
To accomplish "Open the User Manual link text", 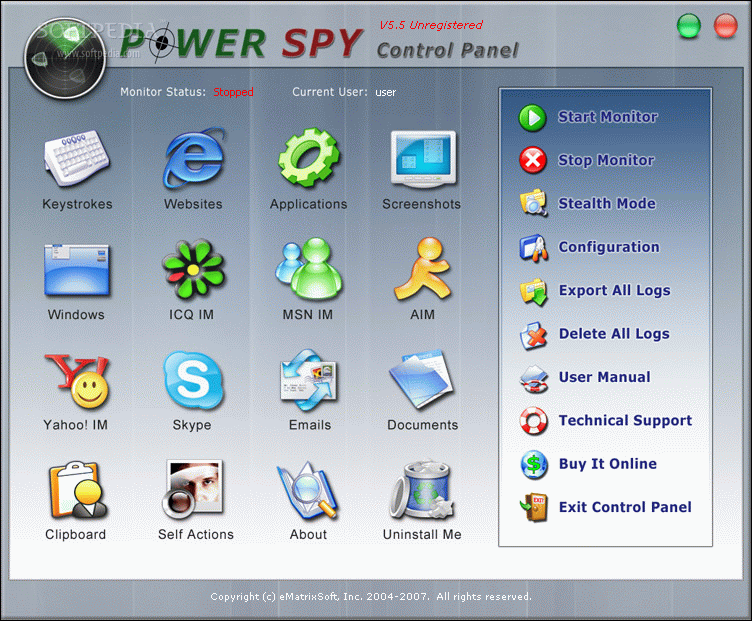I will pos(604,377).
